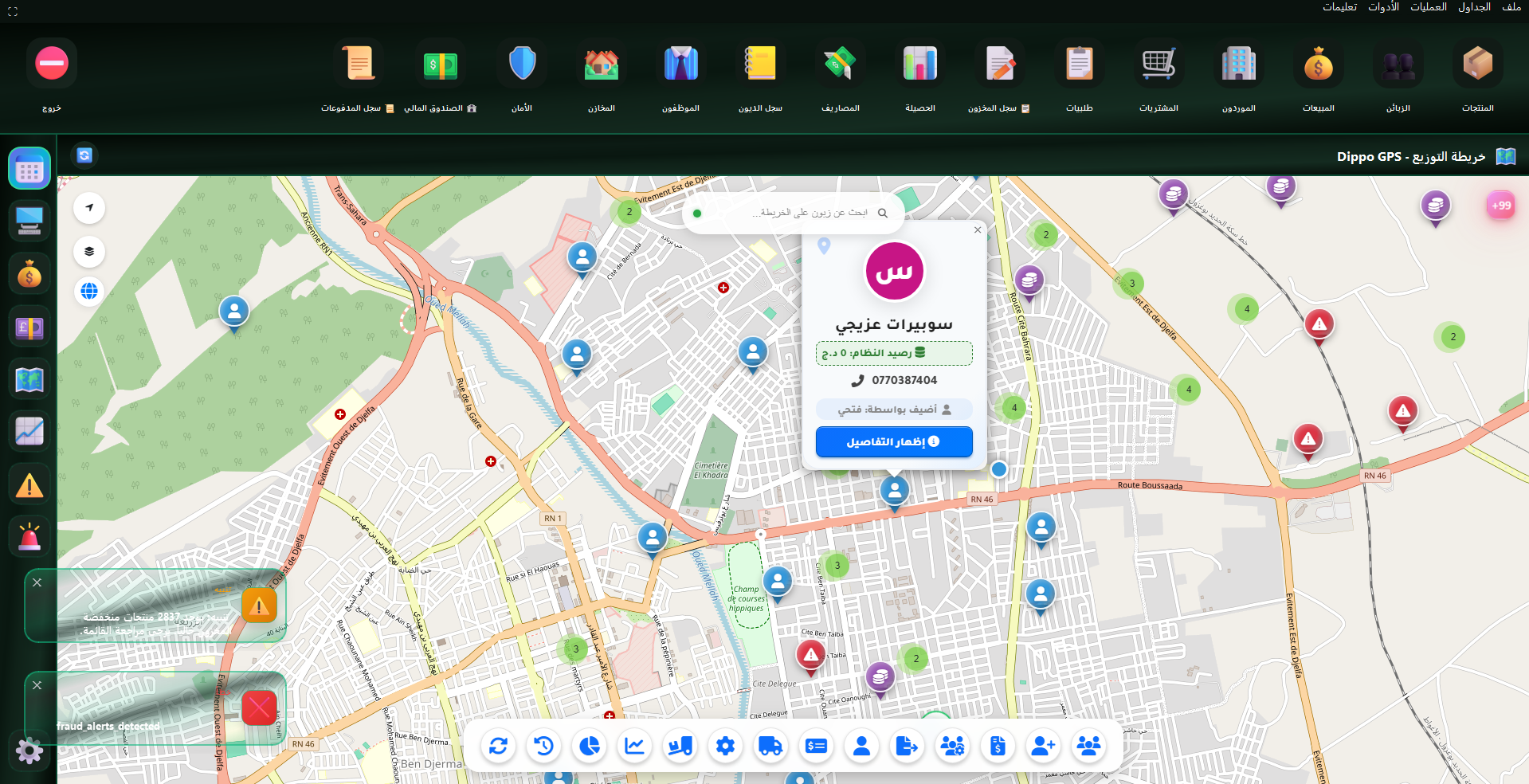Open the line graph in bottom toolbar
Image resolution: width=1529 pixels, height=784 pixels.
click(x=635, y=746)
